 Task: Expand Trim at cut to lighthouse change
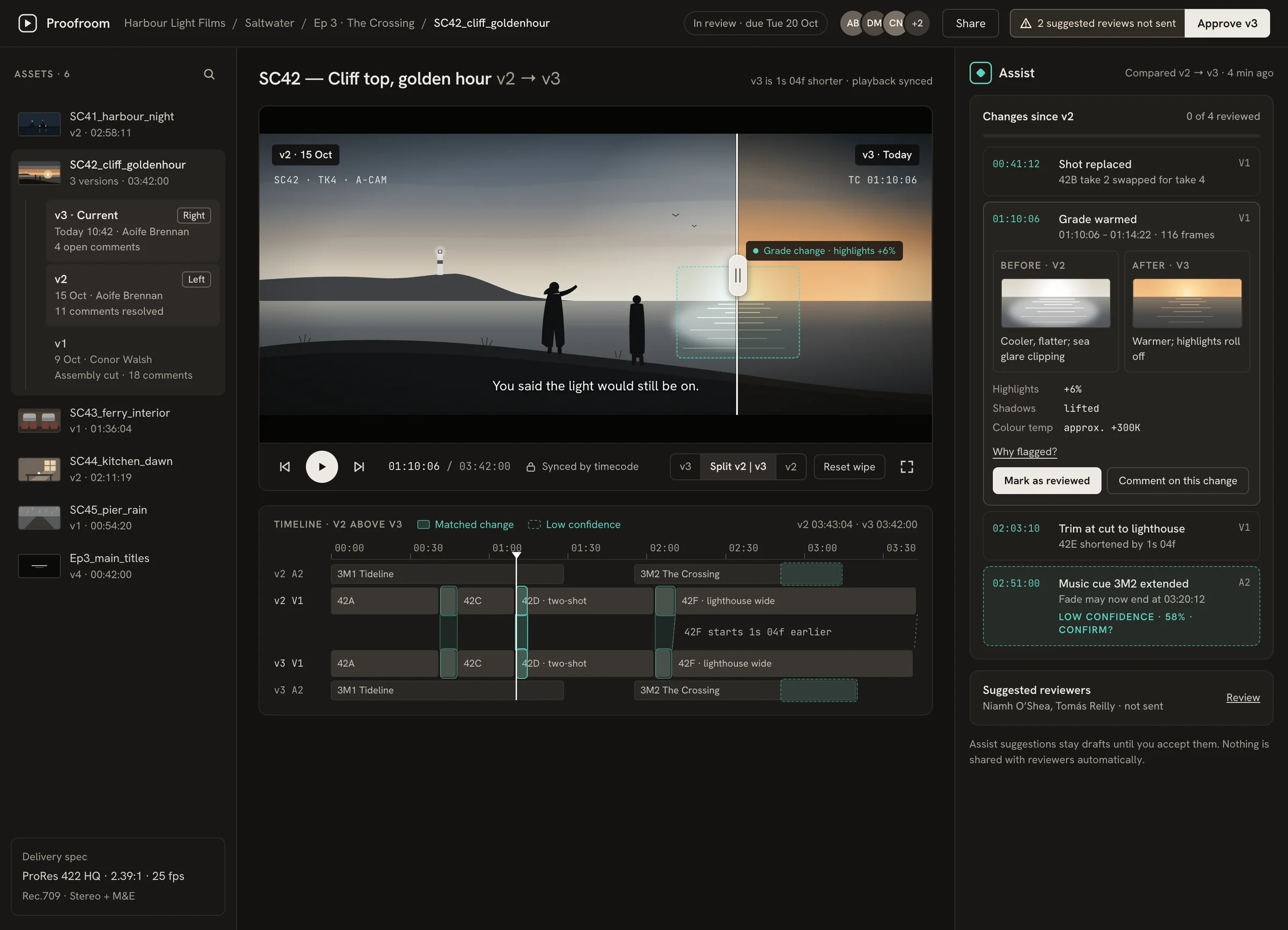point(1121,537)
